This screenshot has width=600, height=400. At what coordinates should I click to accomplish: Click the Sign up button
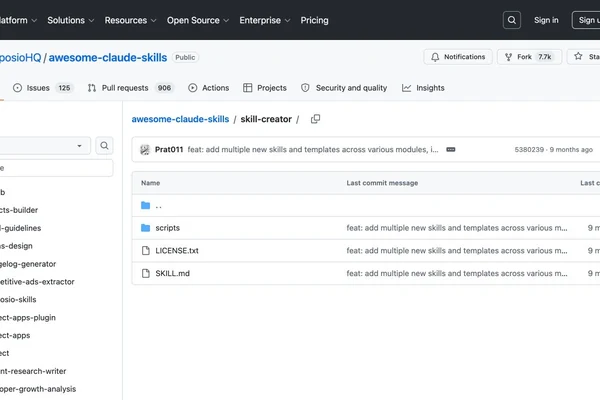(x=586, y=20)
